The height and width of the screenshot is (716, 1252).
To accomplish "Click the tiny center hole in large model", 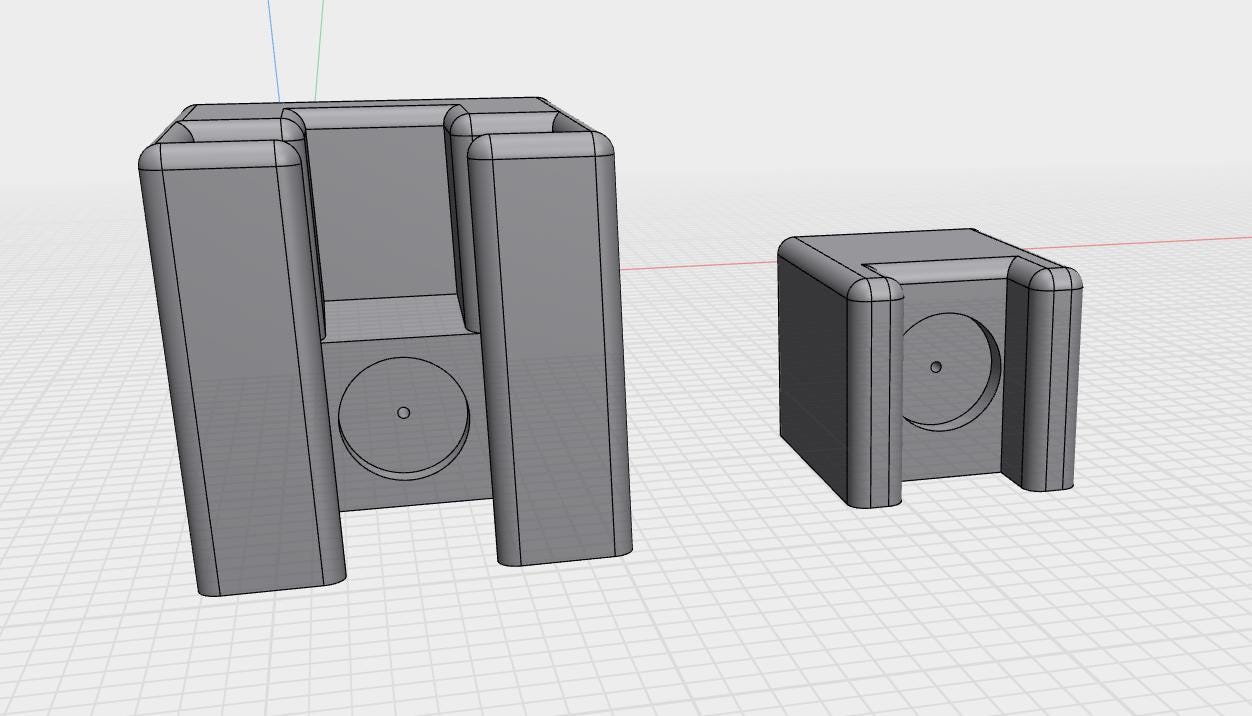I will point(404,413).
